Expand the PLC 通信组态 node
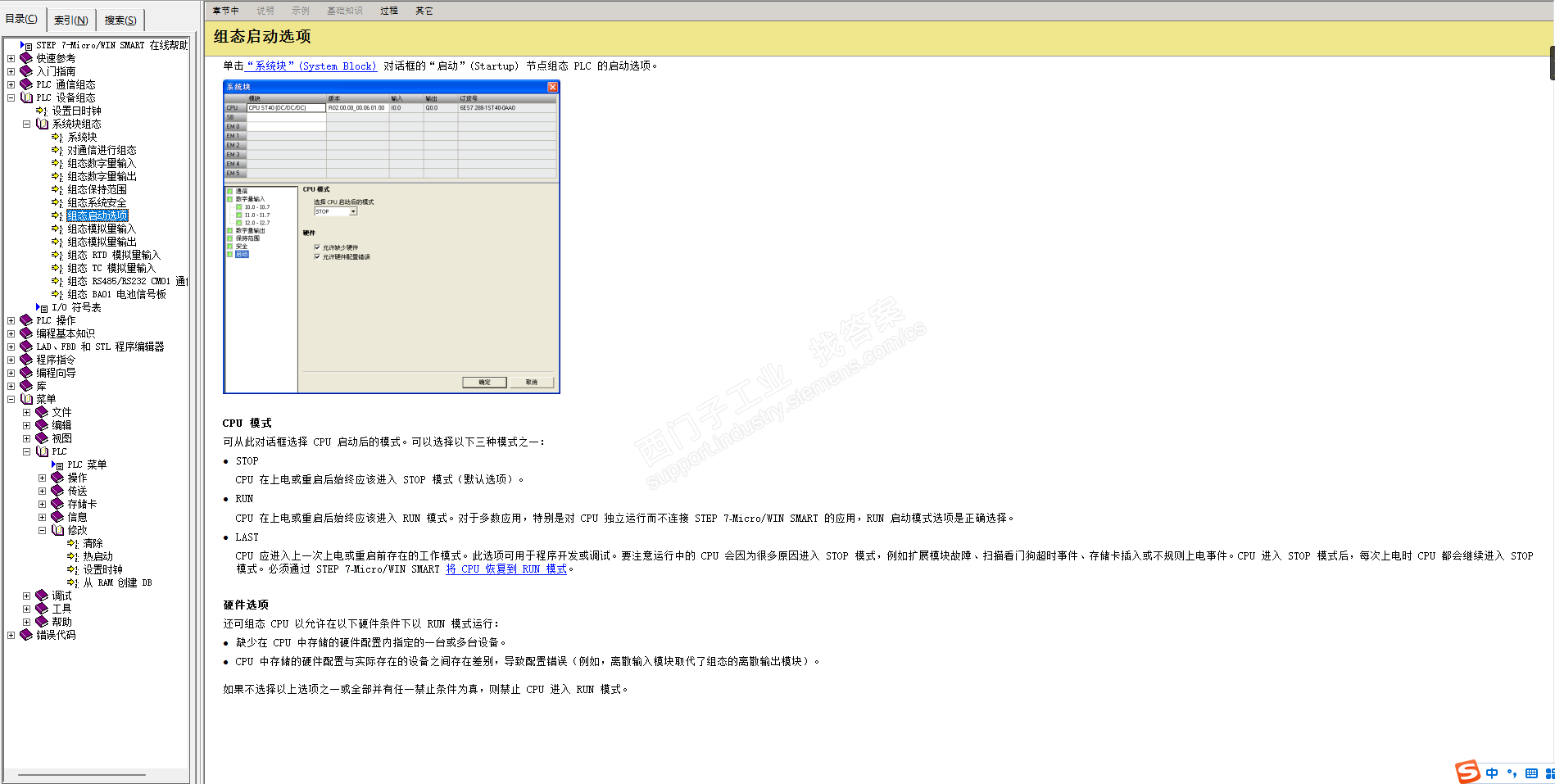 click(11, 84)
